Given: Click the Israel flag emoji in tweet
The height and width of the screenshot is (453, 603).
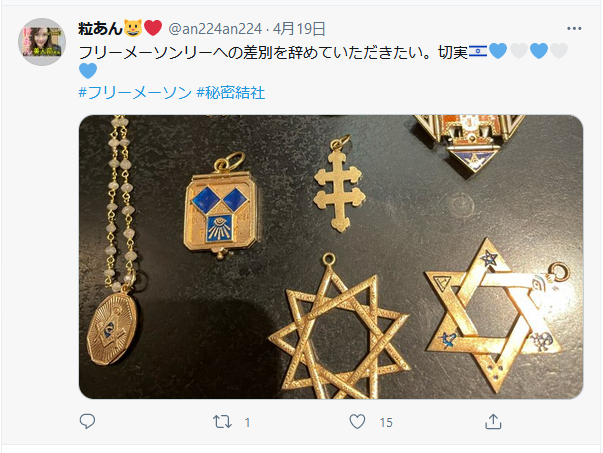Looking at the screenshot, I should [478, 51].
